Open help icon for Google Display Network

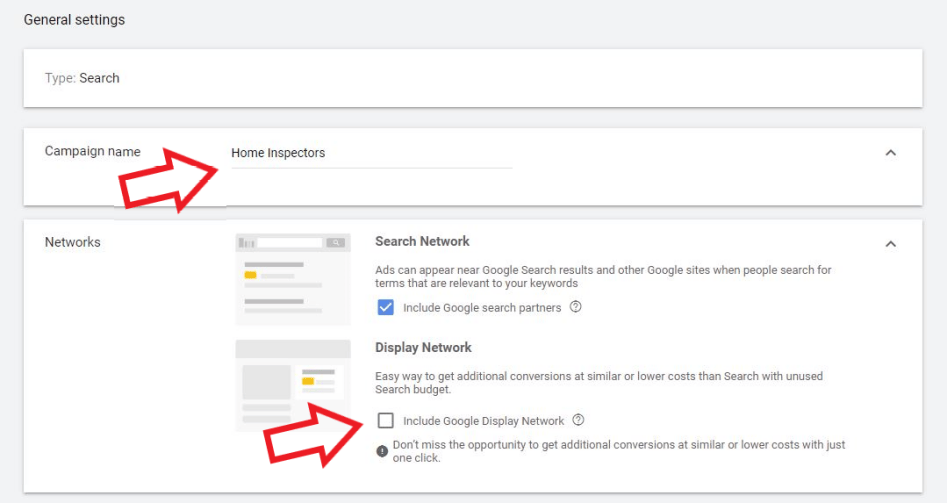coord(578,420)
